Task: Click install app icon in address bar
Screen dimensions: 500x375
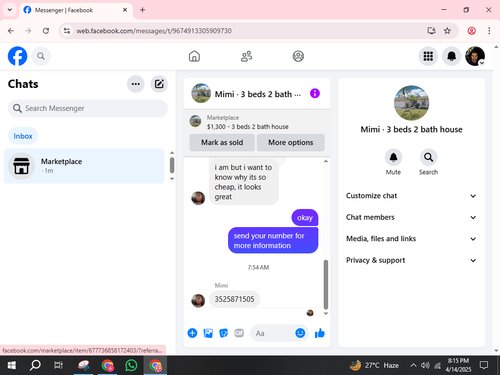Action: [431, 31]
